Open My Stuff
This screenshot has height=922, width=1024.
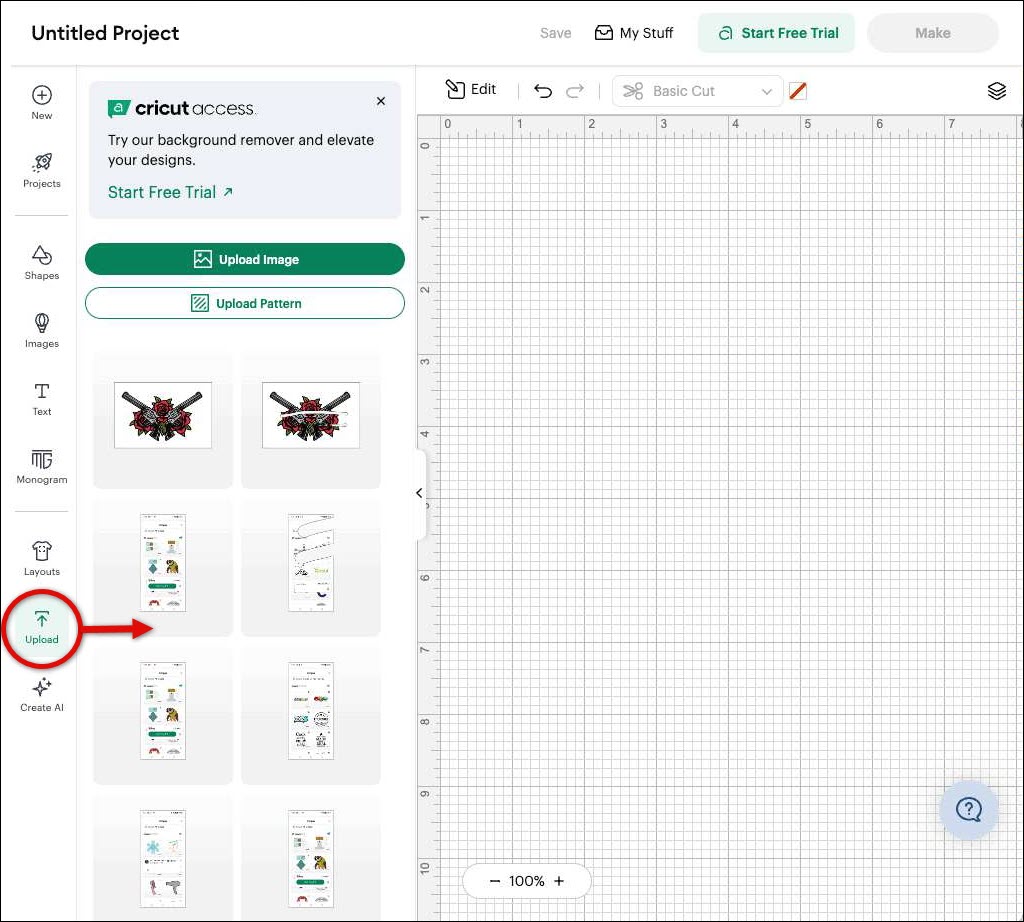[x=634, y=33]
